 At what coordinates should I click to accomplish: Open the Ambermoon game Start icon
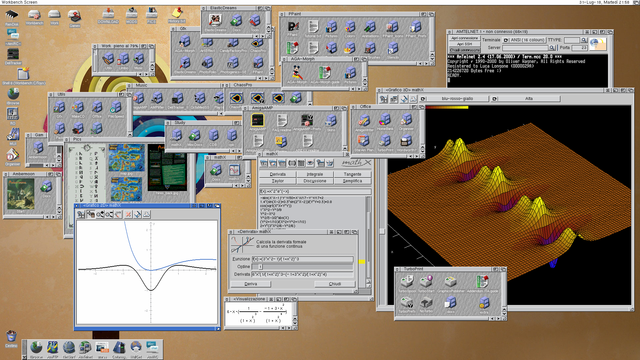tap(20, 193)
